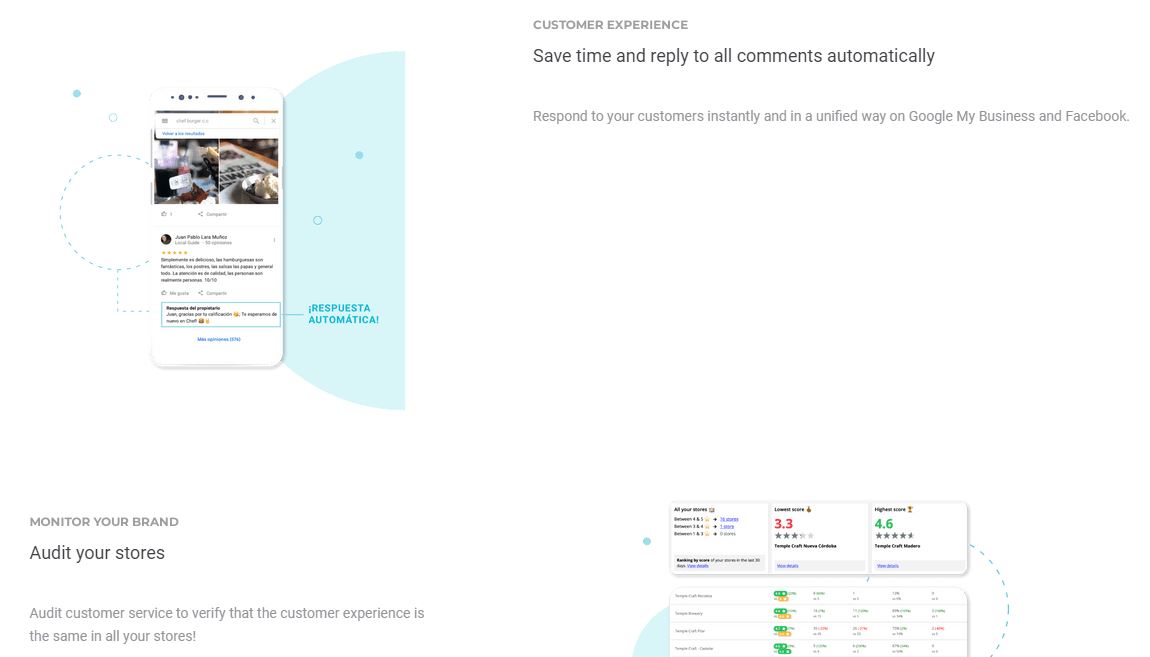Click score badge on Temple Brewery row

780,611
